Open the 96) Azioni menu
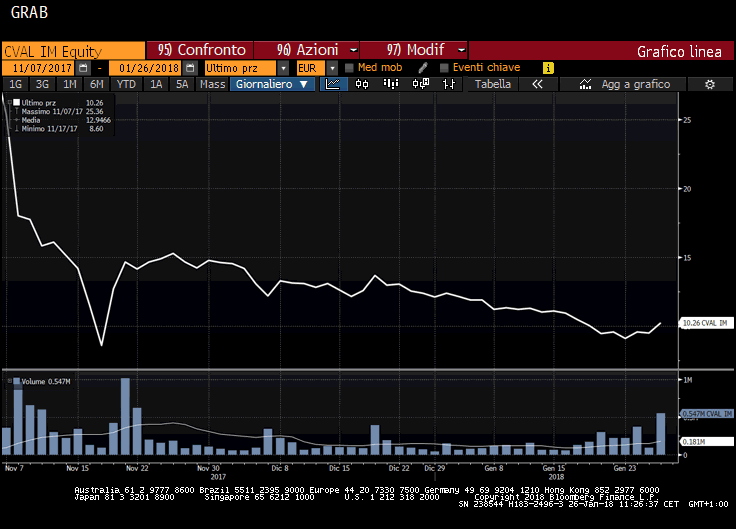The image size is (736, 529). 307,50
